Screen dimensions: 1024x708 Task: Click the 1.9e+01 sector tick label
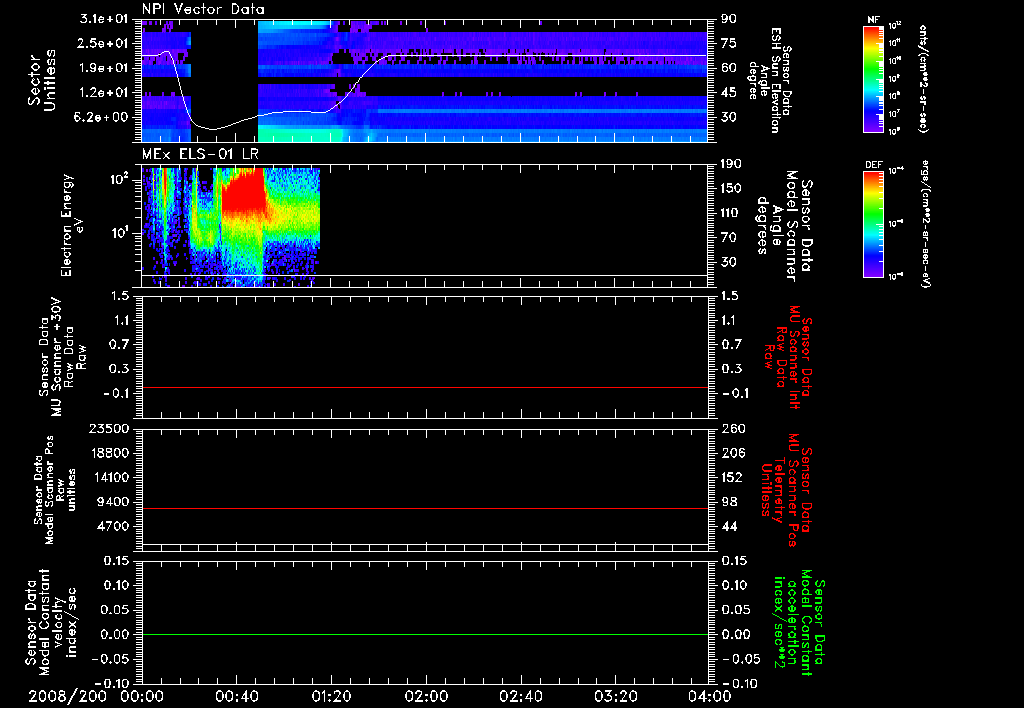click(x=103, y=68)
